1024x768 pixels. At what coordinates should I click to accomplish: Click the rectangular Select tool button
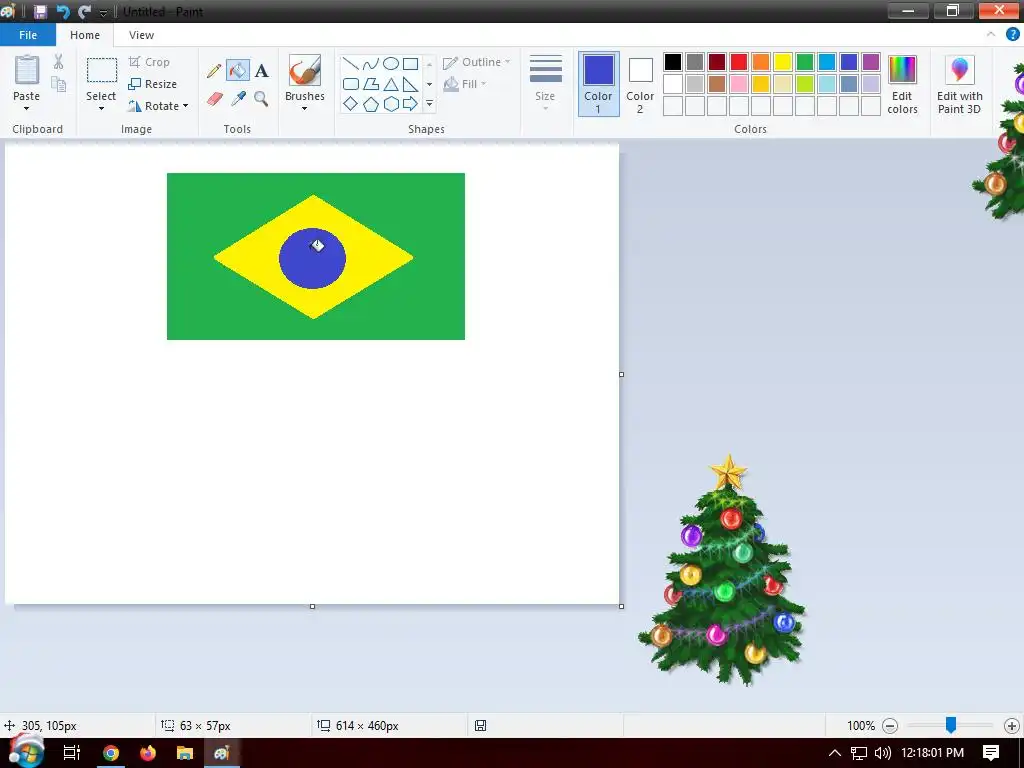click(102, 70)
